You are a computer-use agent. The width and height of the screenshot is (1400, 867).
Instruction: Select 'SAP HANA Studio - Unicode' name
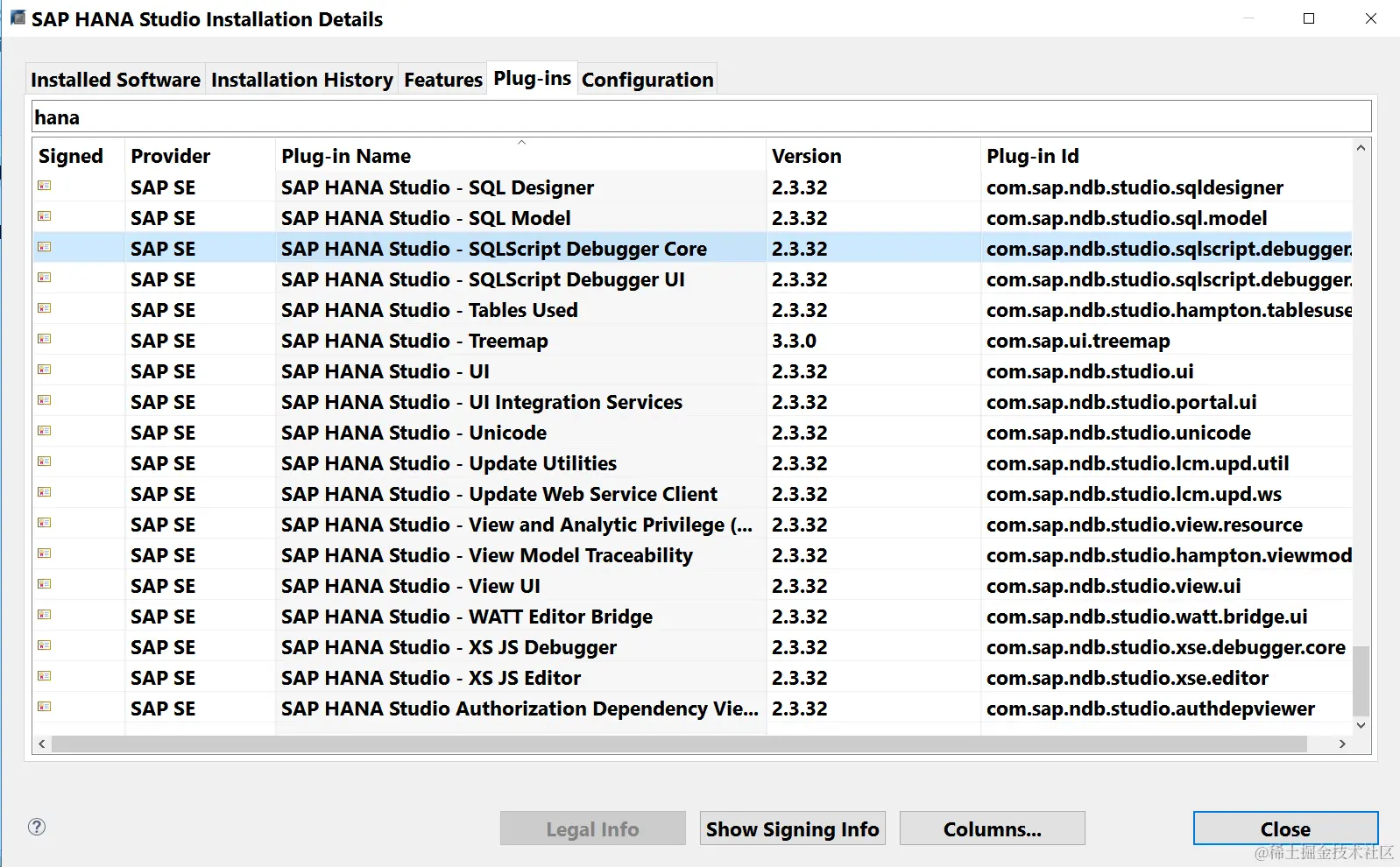pos(414,433)
